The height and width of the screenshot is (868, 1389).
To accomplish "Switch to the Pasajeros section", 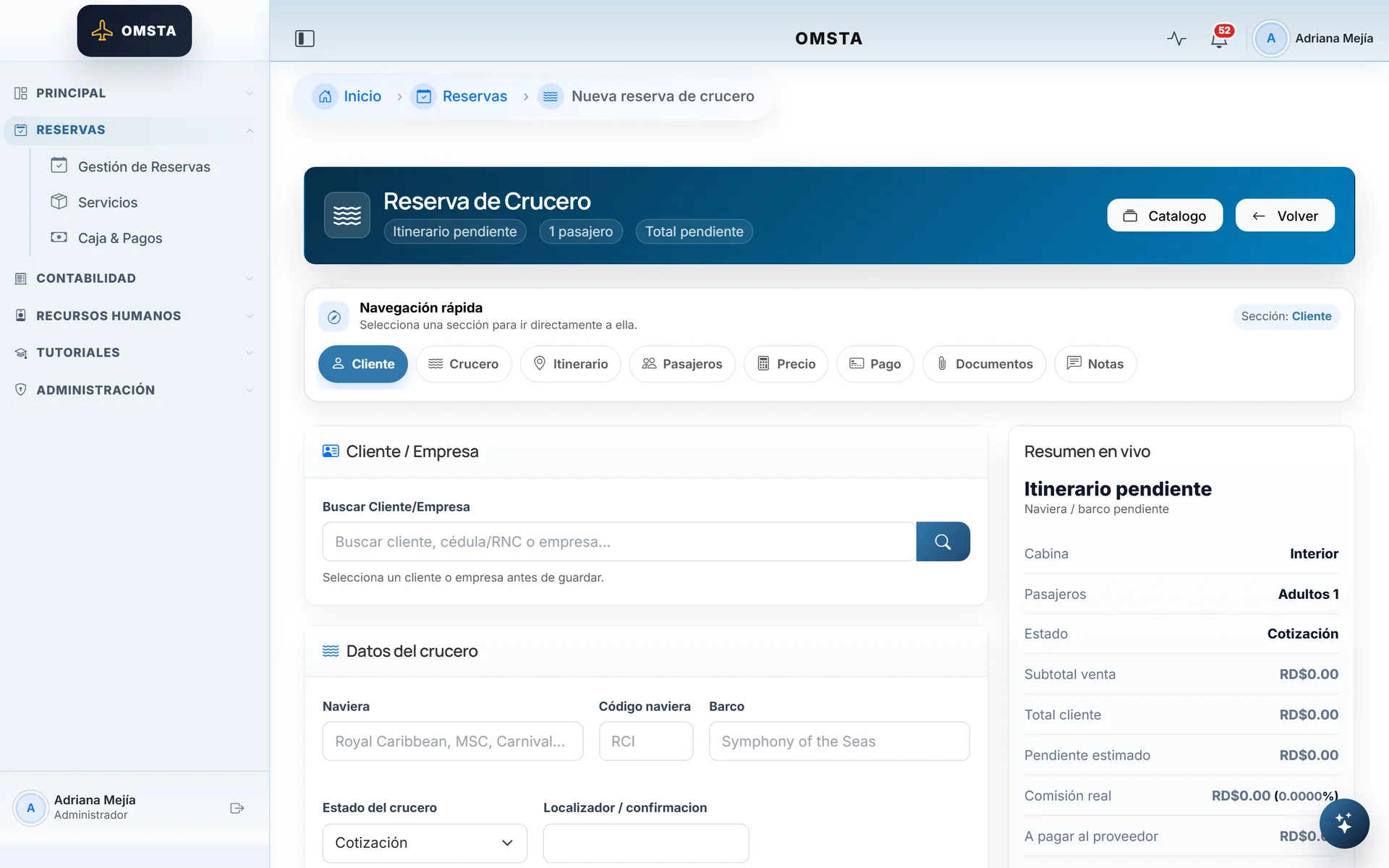I will click(x=682, y=364).
